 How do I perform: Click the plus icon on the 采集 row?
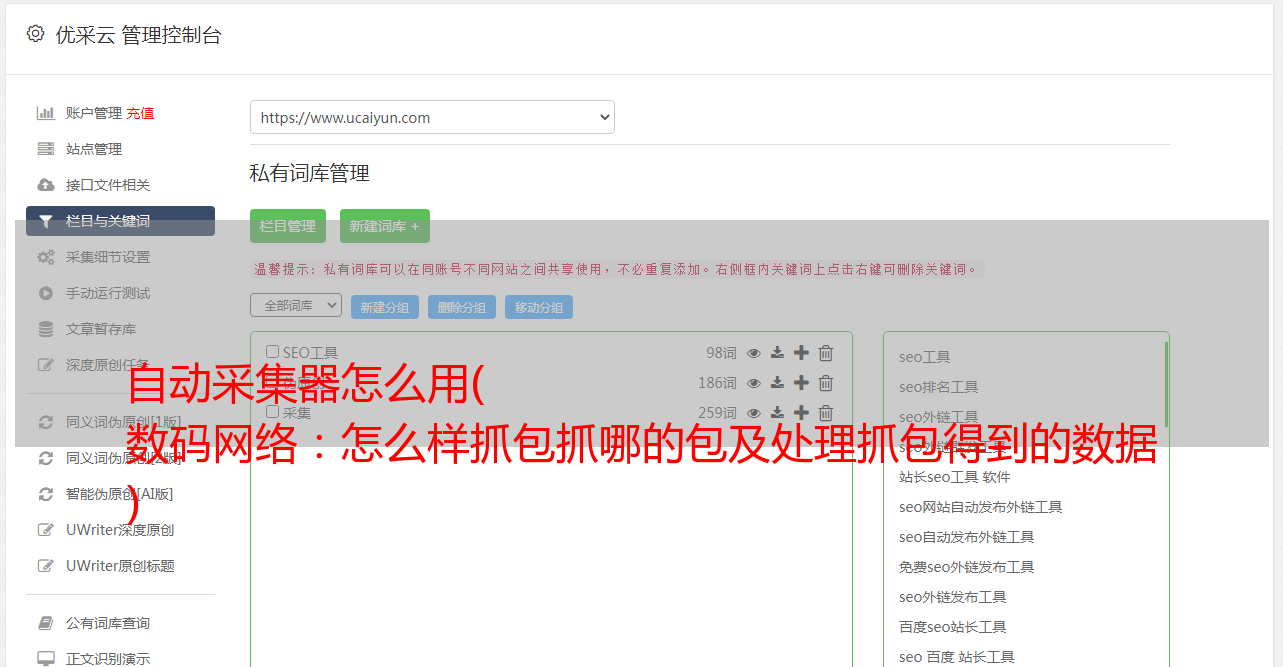click(x=801, y=413)
